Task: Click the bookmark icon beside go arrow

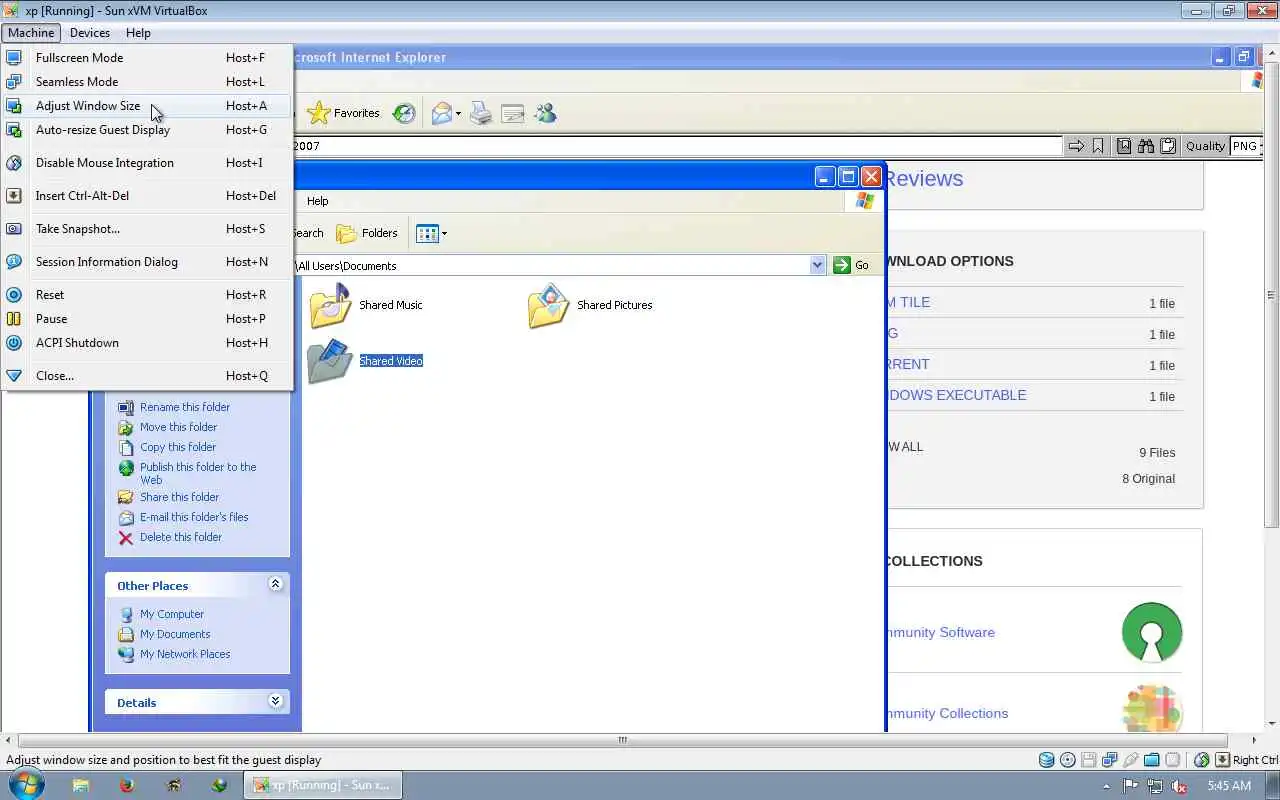Action: (x=1098, y=146)
